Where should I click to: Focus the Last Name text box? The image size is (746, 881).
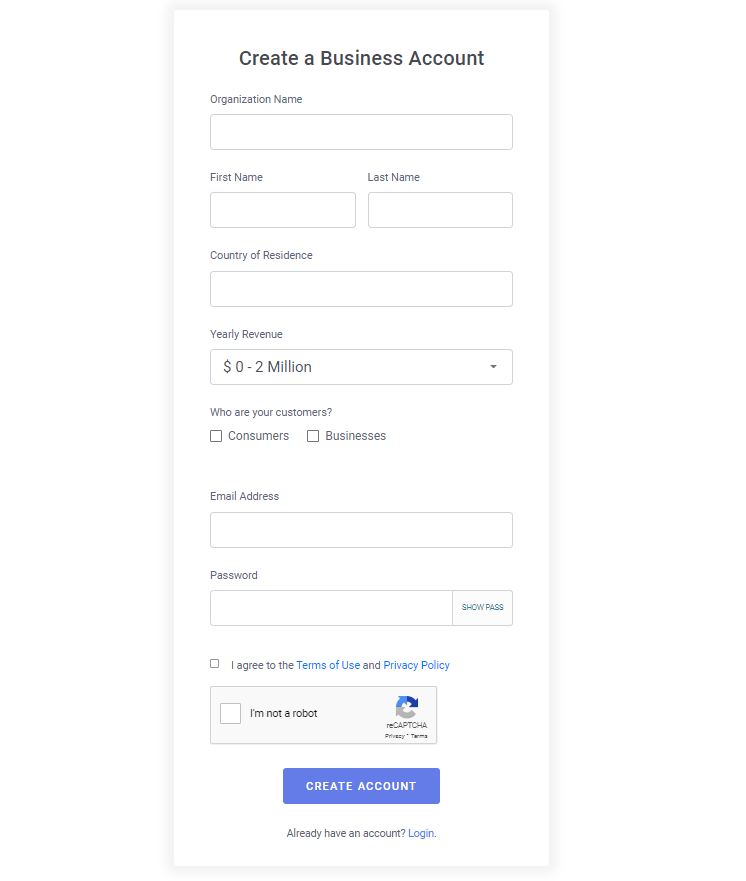(x=440, y=210)
